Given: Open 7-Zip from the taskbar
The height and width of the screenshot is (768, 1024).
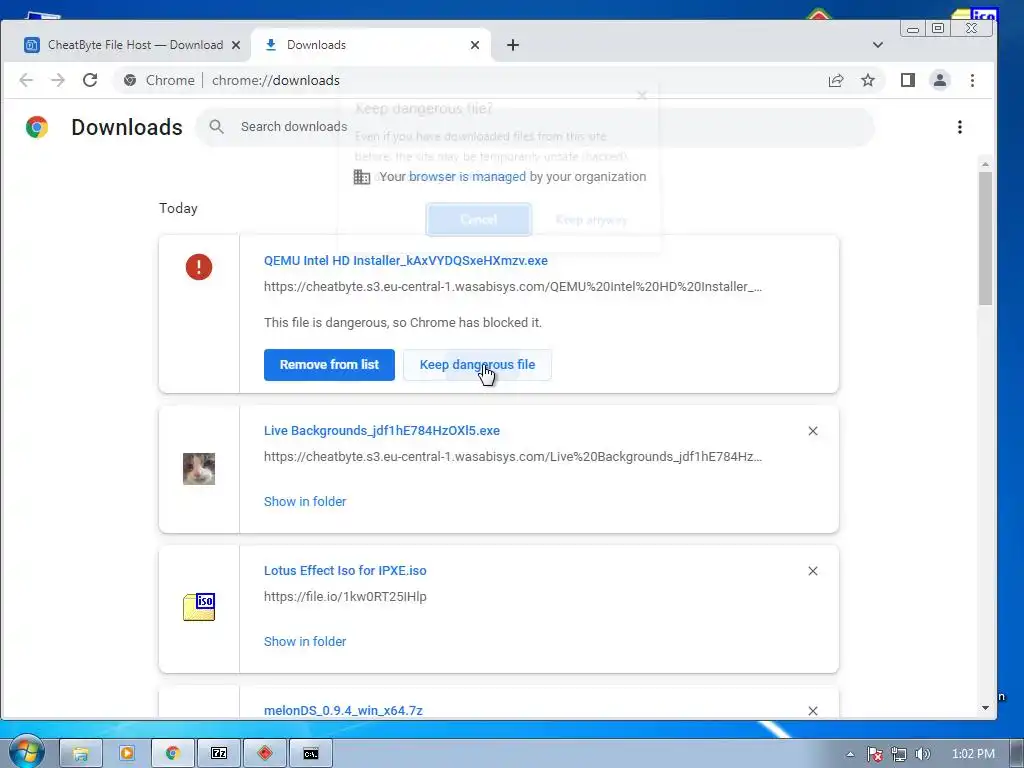Looking at the screenshot, I should (x=219, y=754).
